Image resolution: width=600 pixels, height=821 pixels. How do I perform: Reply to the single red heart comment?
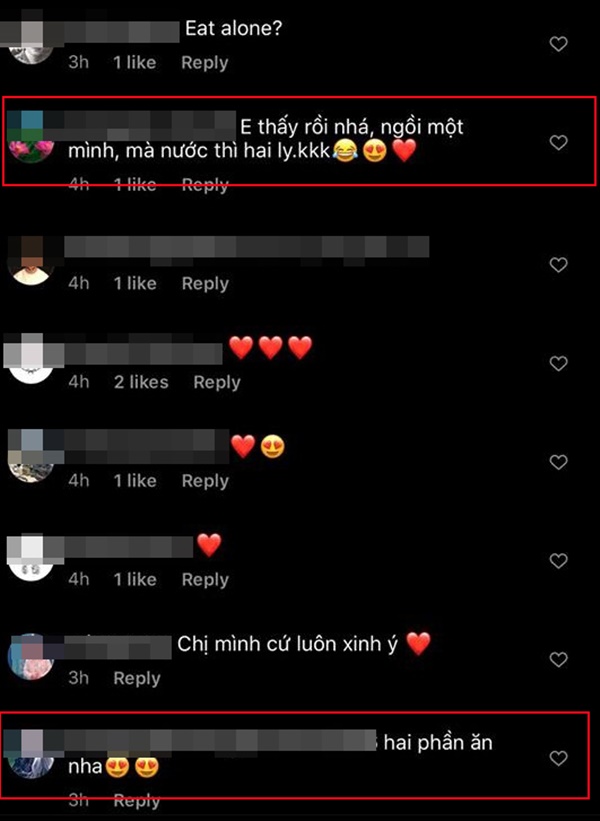click(205, 580)
